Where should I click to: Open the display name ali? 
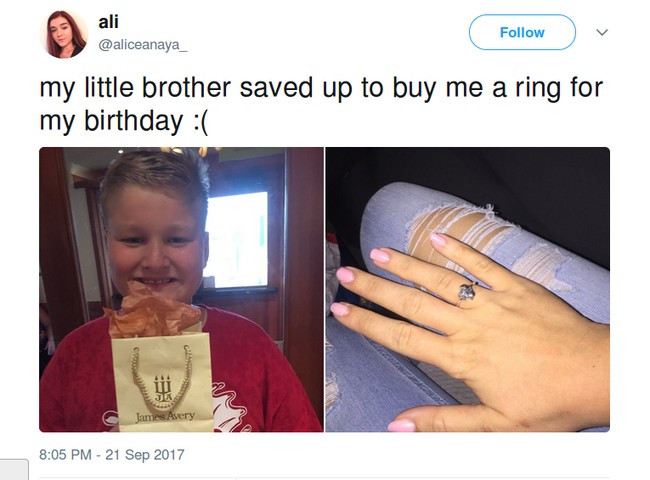109,22
